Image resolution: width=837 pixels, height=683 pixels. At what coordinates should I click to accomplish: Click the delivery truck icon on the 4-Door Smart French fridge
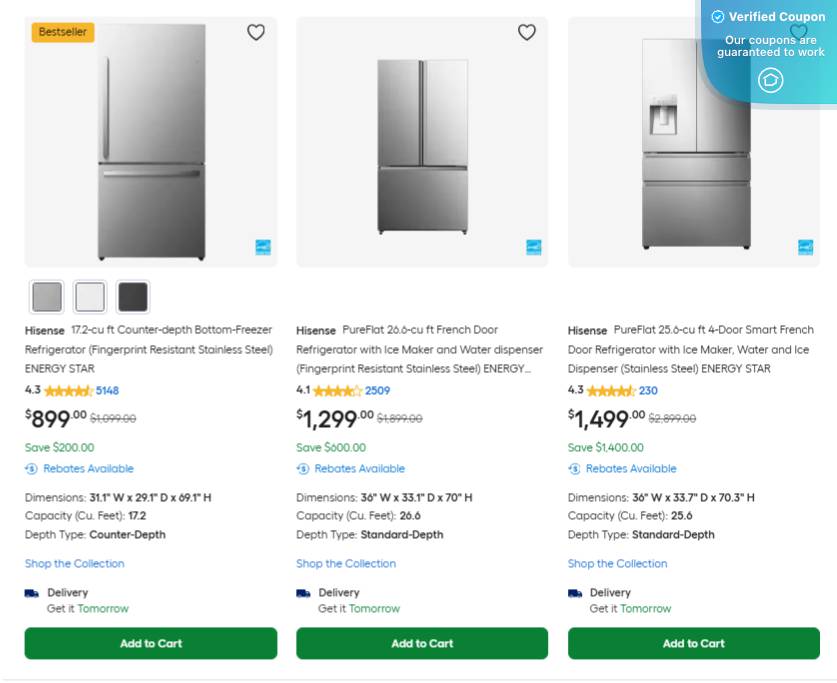575,592
